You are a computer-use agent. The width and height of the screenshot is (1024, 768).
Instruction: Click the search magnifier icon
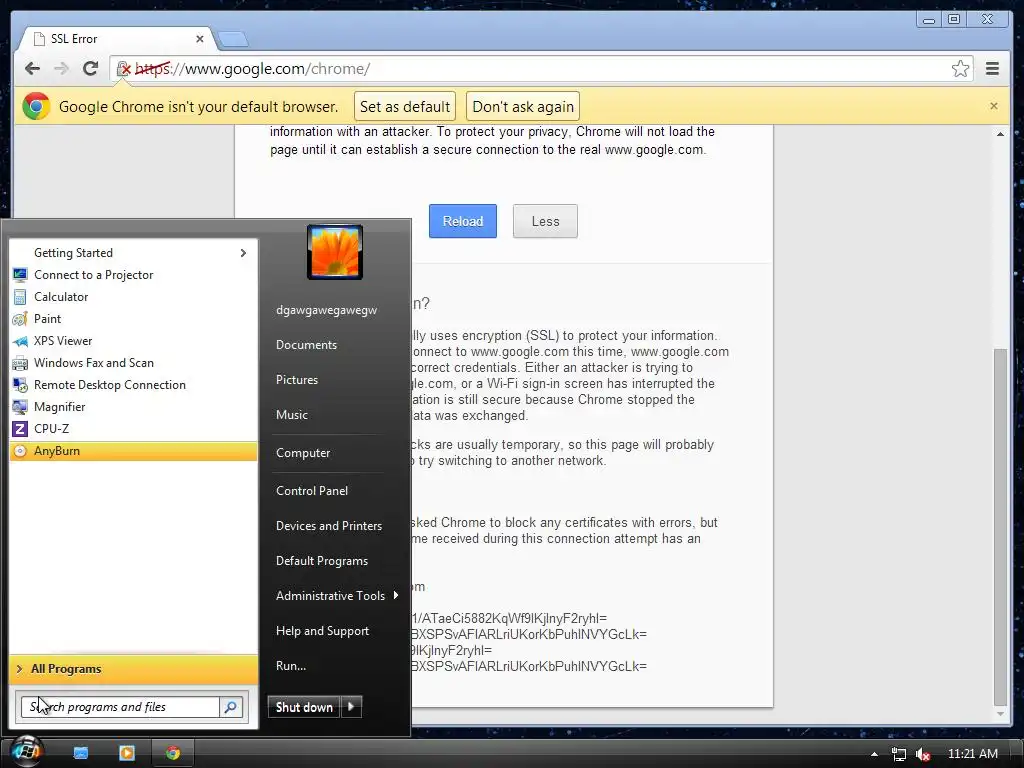coord(231,707)
